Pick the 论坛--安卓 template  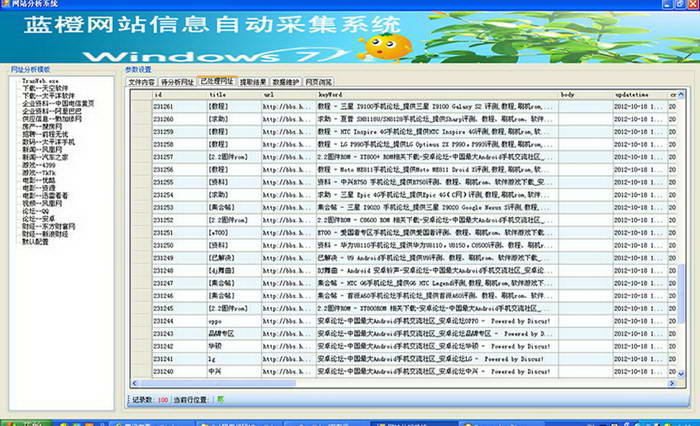click(x=38, y=219)
